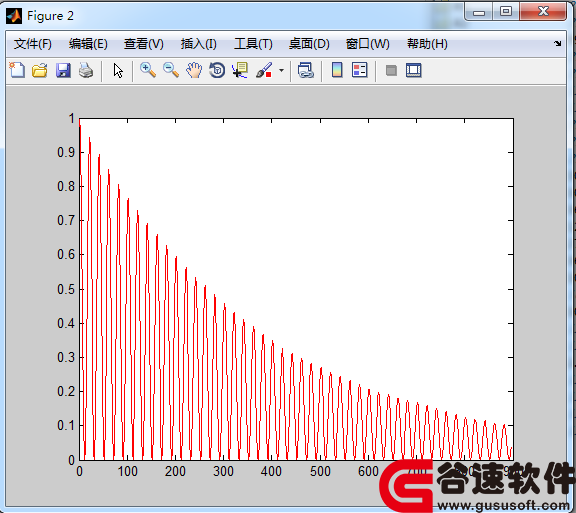Open a file with the folder icon
Viewport: 576px width, 513px height.
40,70
